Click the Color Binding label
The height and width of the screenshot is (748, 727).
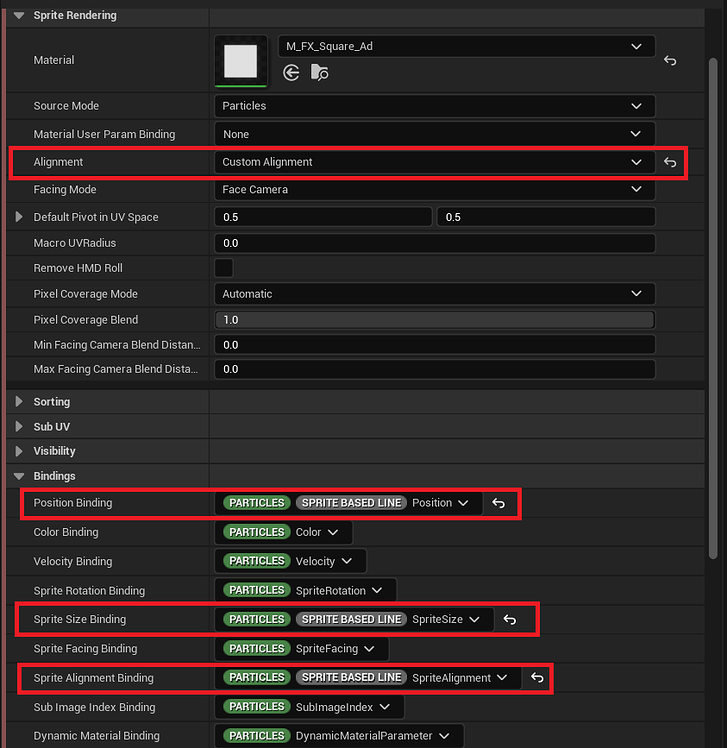[66, 532]
